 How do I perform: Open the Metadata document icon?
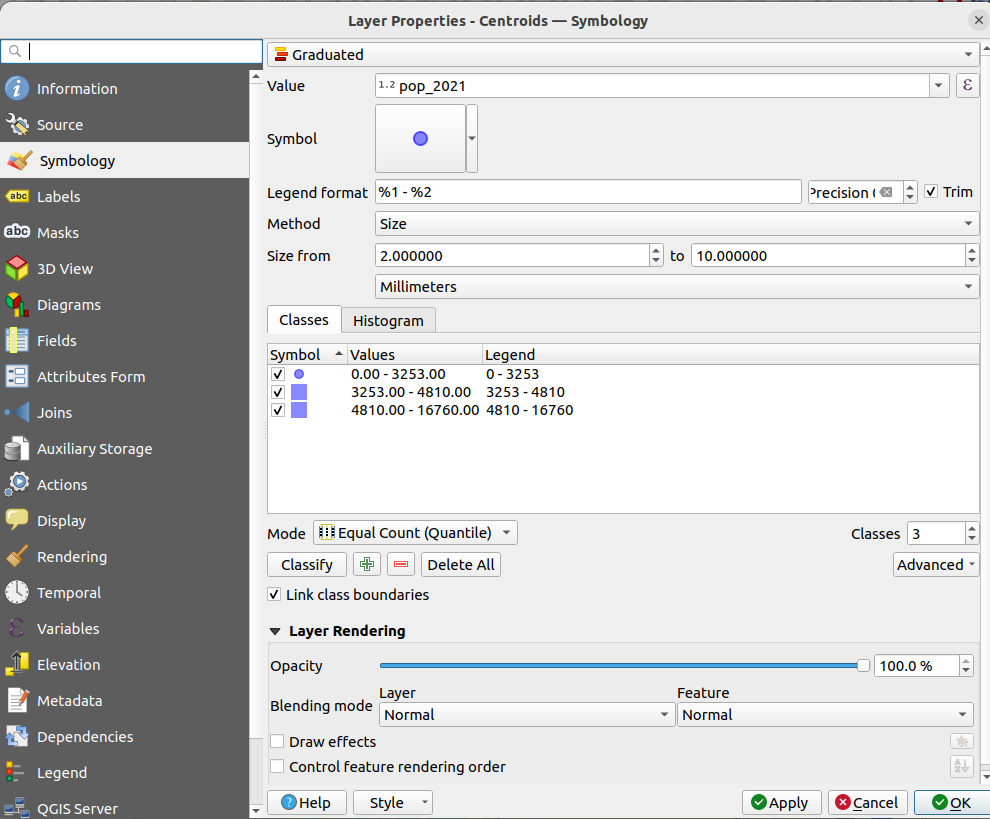coord(17,700)
